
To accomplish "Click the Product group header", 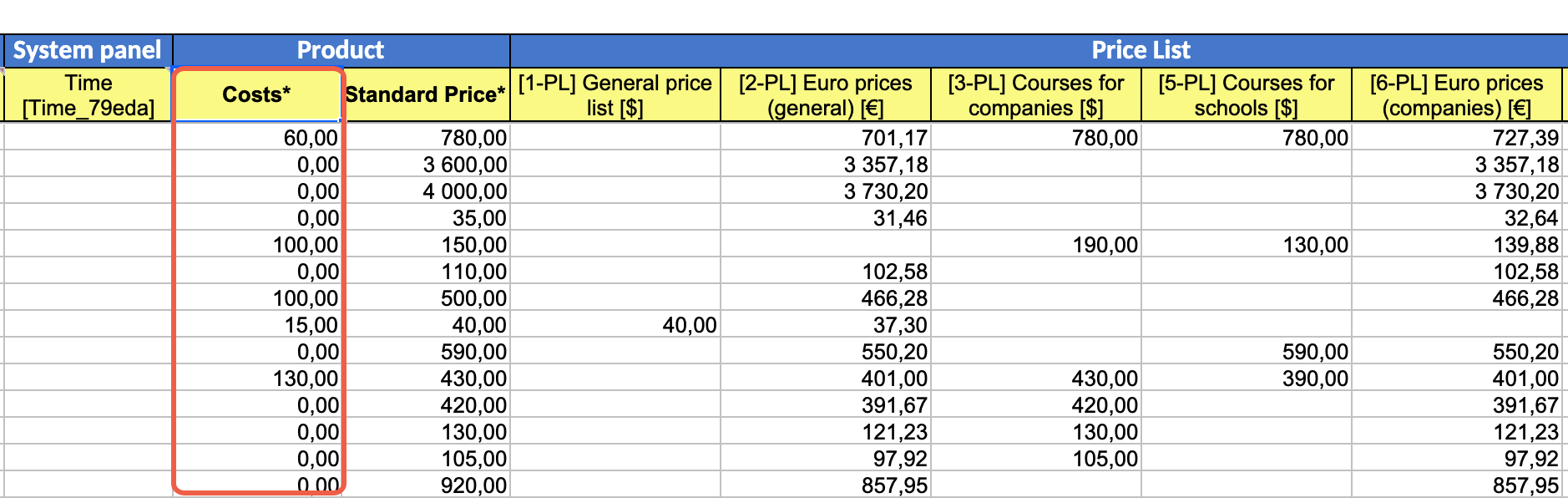I will pos(341,50).
